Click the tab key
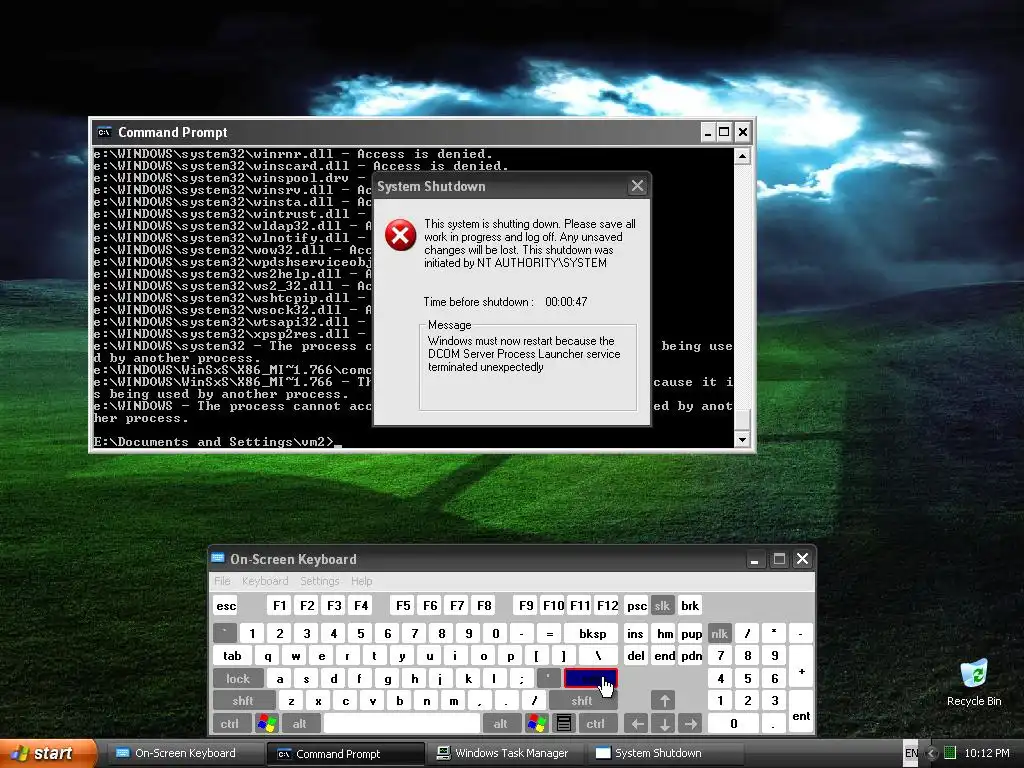The image size is (1024, 768). pyautogui.click(x=232, y=656)
